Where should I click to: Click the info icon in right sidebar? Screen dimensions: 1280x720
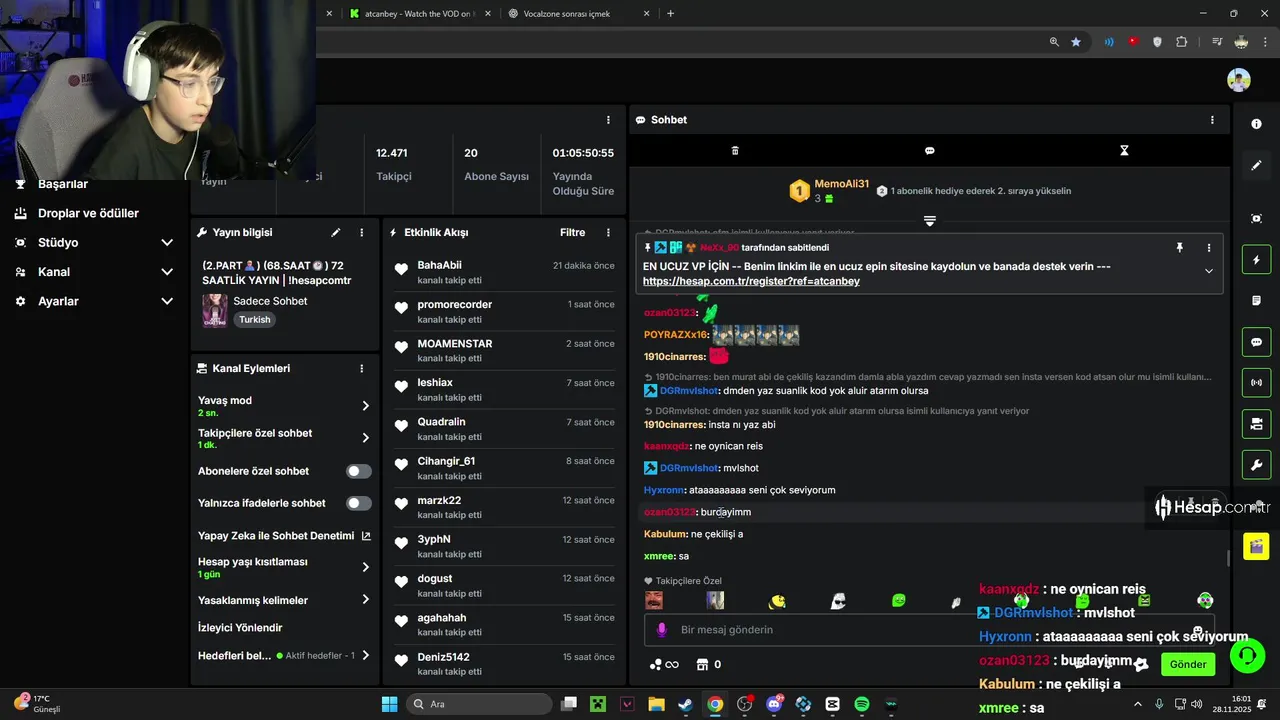[1256, 124]
